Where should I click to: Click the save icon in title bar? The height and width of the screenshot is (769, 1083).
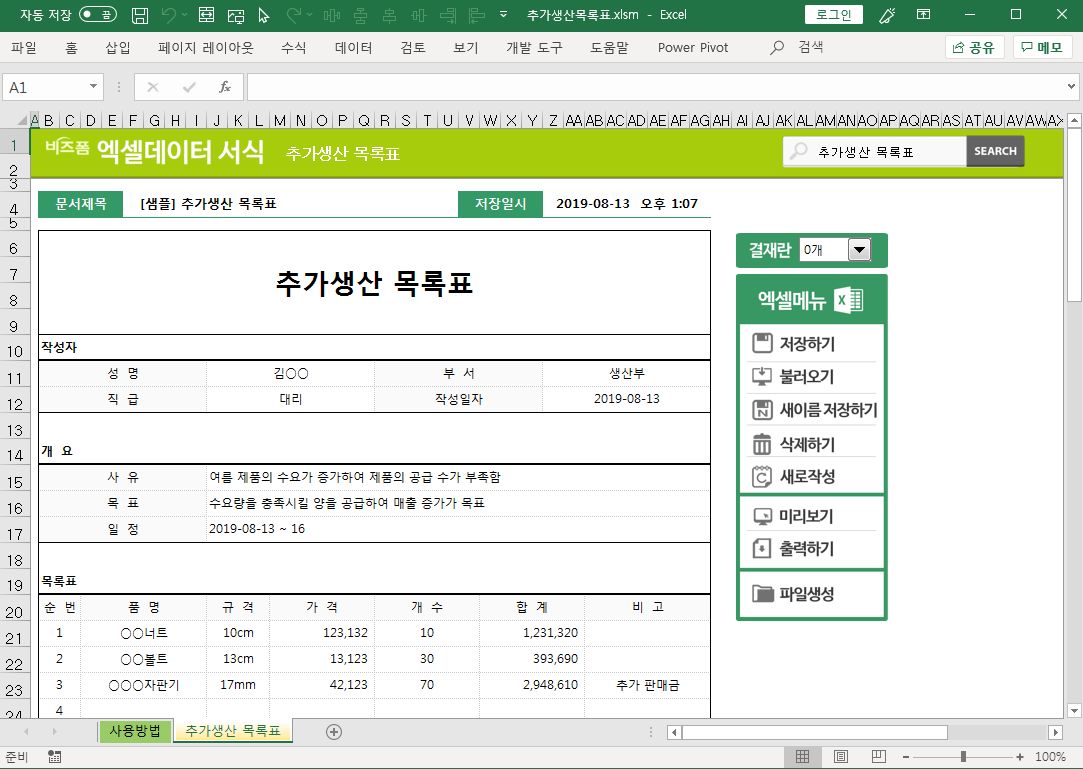pyautogui.click(x=141, y=15)
